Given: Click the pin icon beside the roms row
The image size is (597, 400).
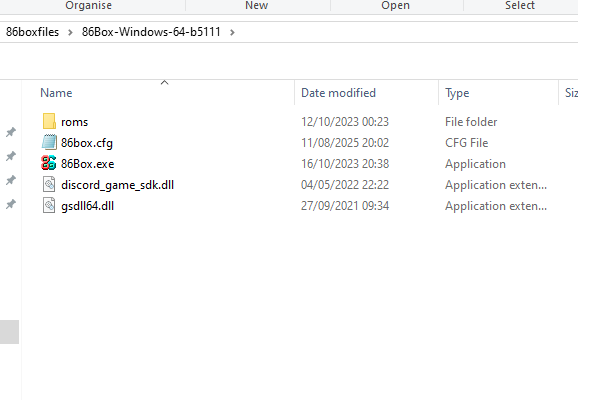Looking at the screenshot, I should (x=11, y=132).
